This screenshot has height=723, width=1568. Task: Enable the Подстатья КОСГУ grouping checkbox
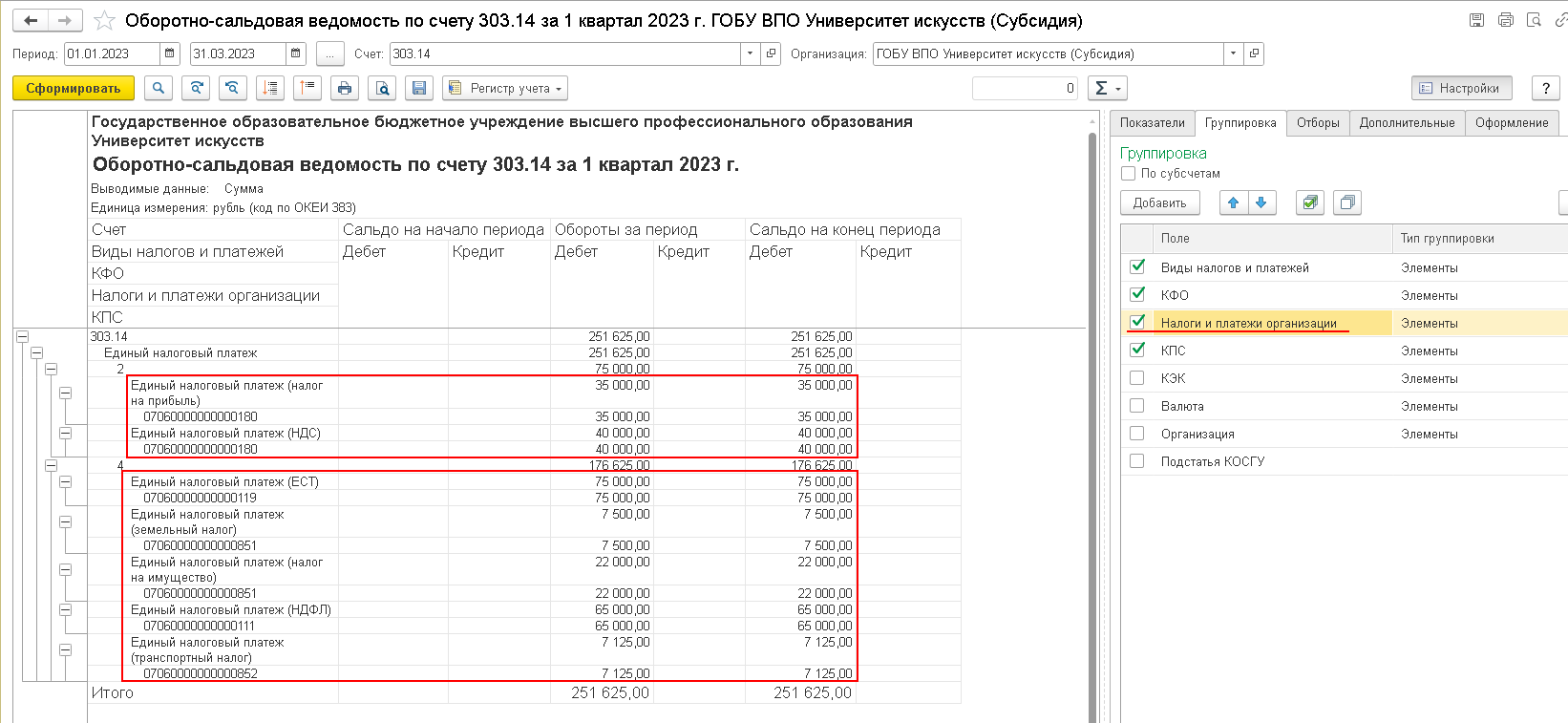(x=1137, y=461)
